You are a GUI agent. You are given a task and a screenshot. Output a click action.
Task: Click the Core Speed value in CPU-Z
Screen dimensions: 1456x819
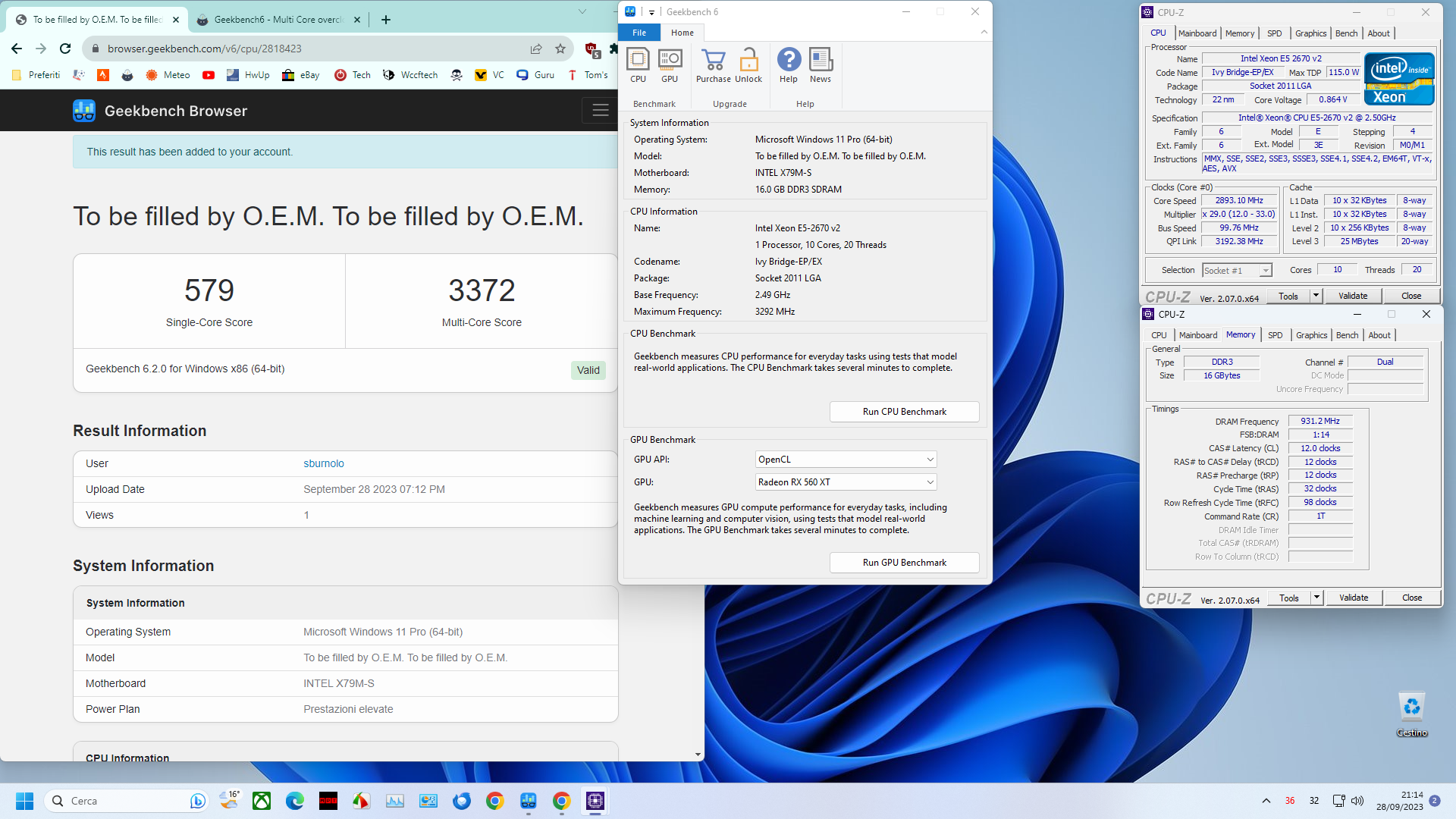pos(1239,201)
